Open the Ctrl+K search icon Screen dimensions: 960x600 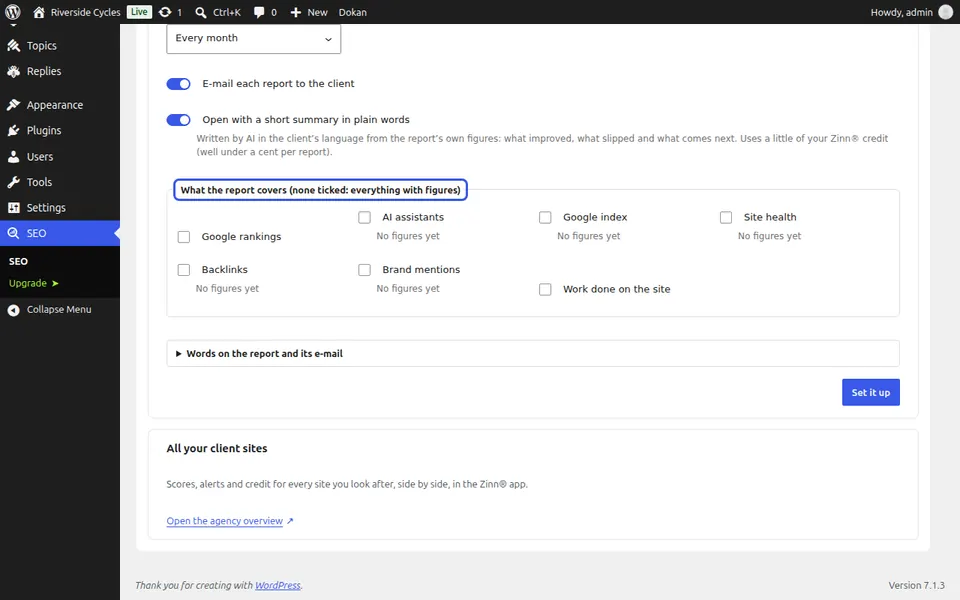201,12
